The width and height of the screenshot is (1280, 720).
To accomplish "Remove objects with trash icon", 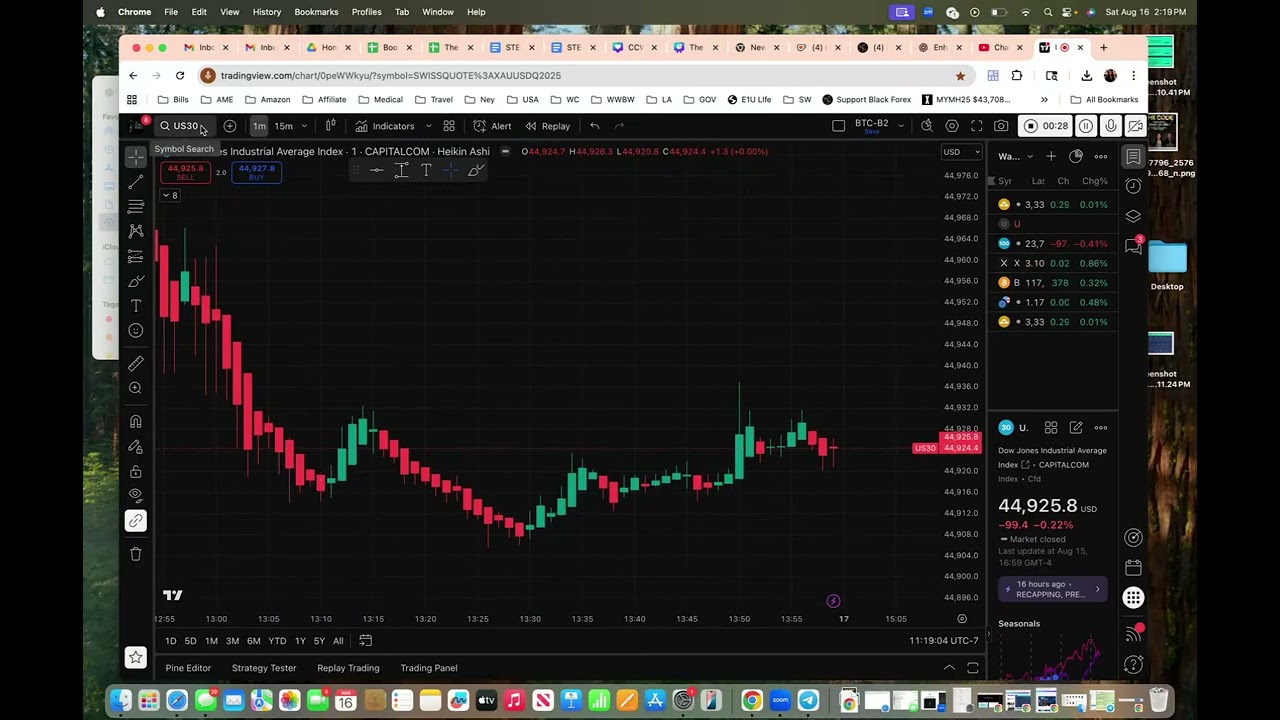I will (x=136, y=553).
